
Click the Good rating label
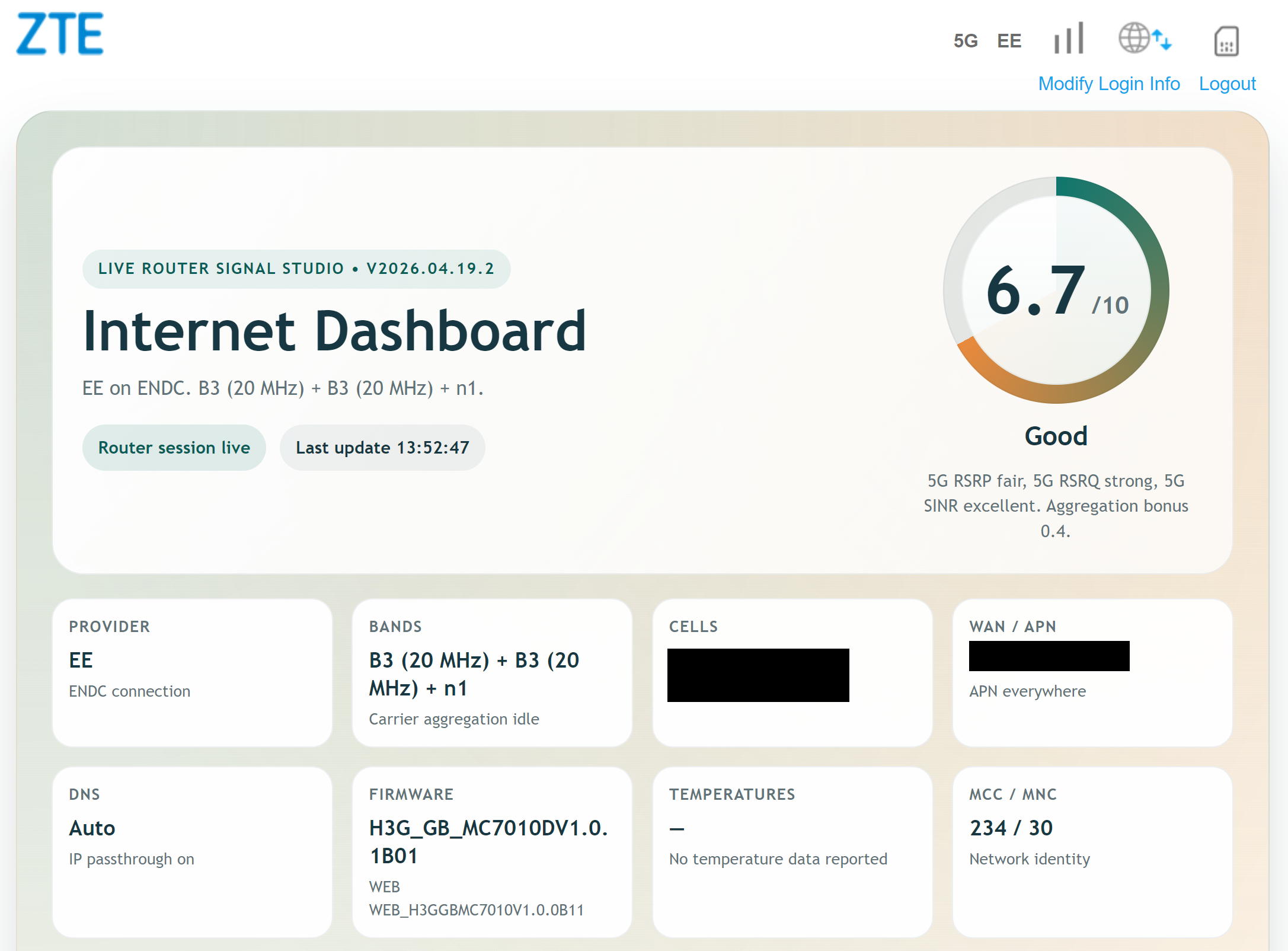(x=1056, y=436)
